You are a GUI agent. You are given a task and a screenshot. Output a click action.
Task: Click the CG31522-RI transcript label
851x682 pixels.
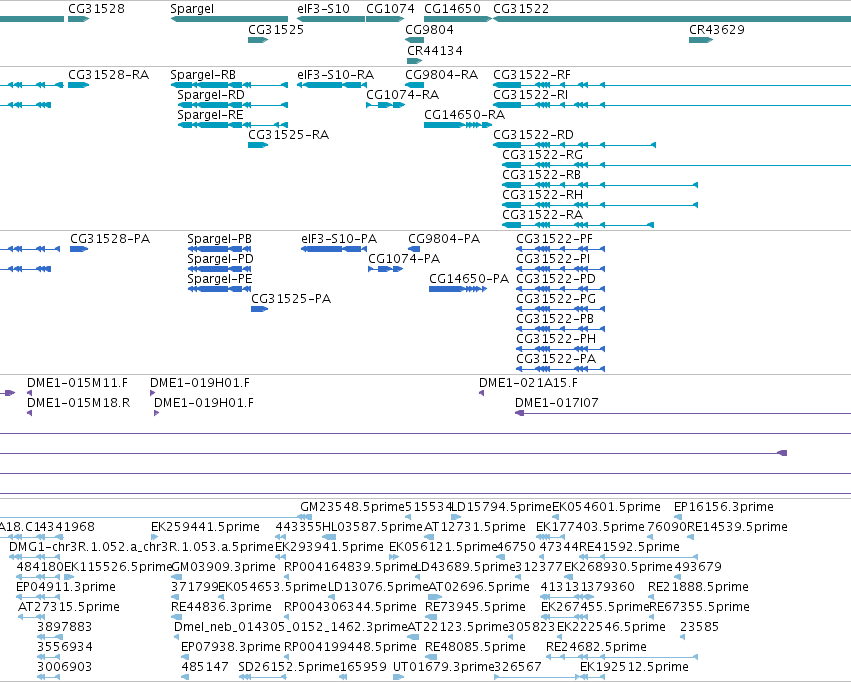(x=530, y=94)
